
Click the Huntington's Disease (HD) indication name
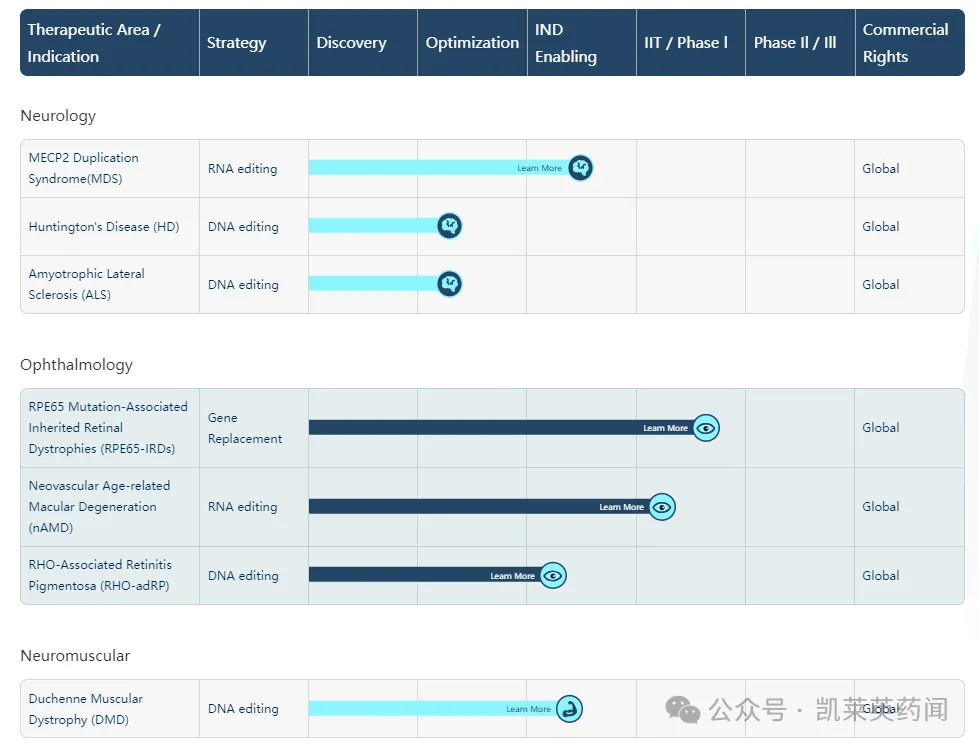(x=104, y=227)
